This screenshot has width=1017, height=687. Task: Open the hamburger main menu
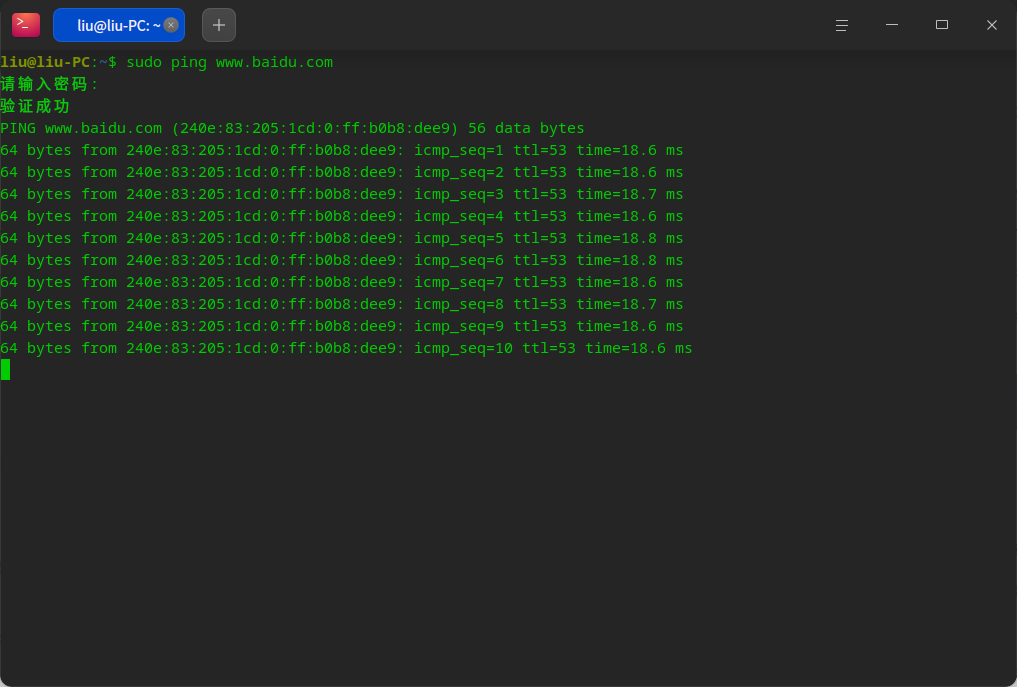click(841, 25)
